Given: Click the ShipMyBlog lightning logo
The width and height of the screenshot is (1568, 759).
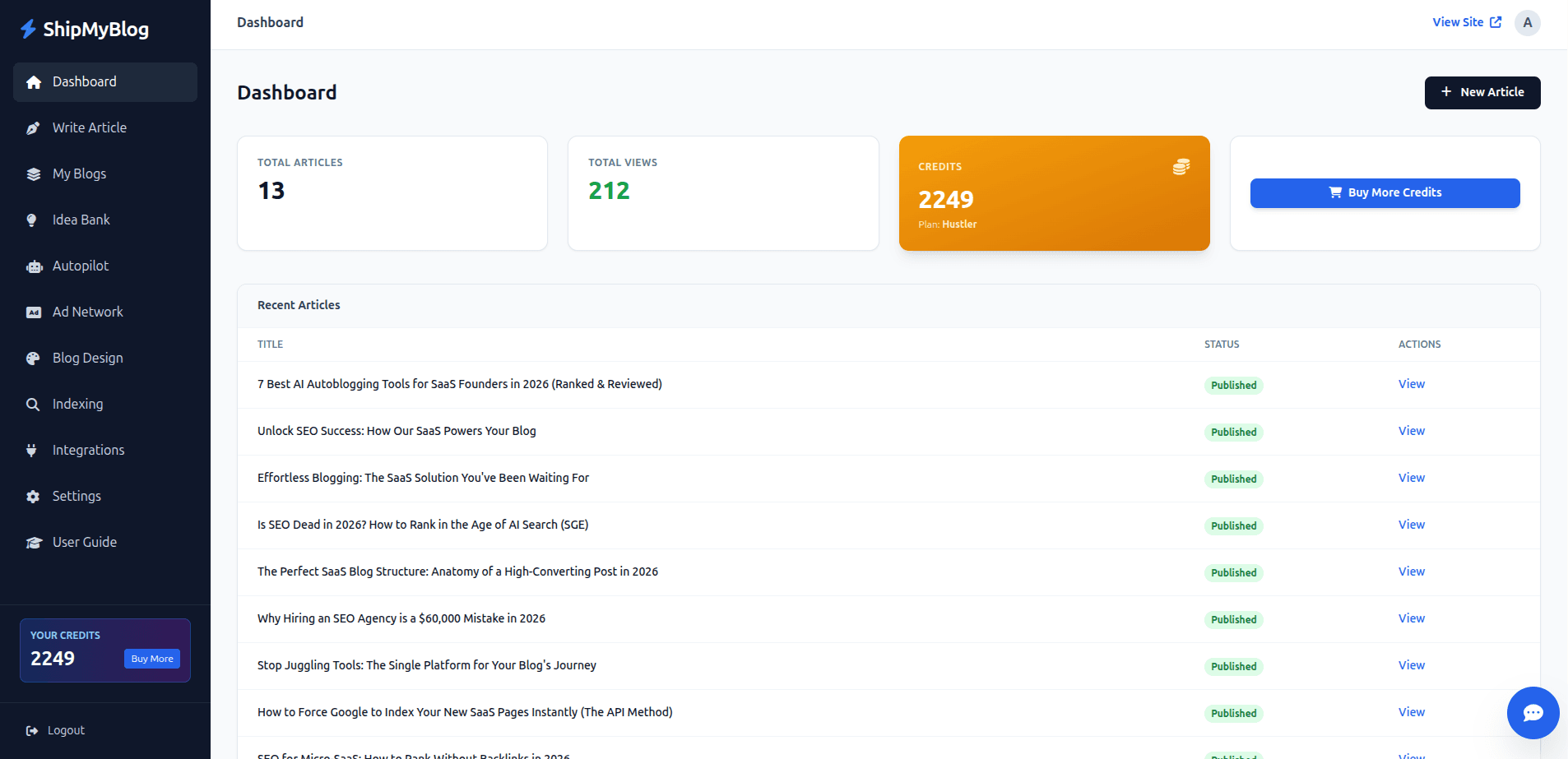Looking at the screenshot, I should click(x=27, y=29).
